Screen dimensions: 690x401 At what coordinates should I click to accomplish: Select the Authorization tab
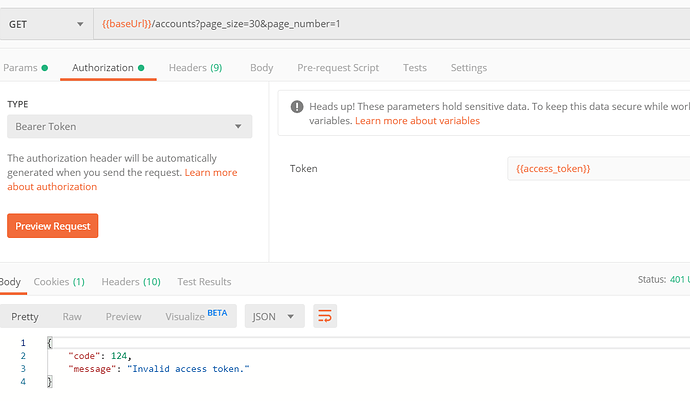[103, 68]
